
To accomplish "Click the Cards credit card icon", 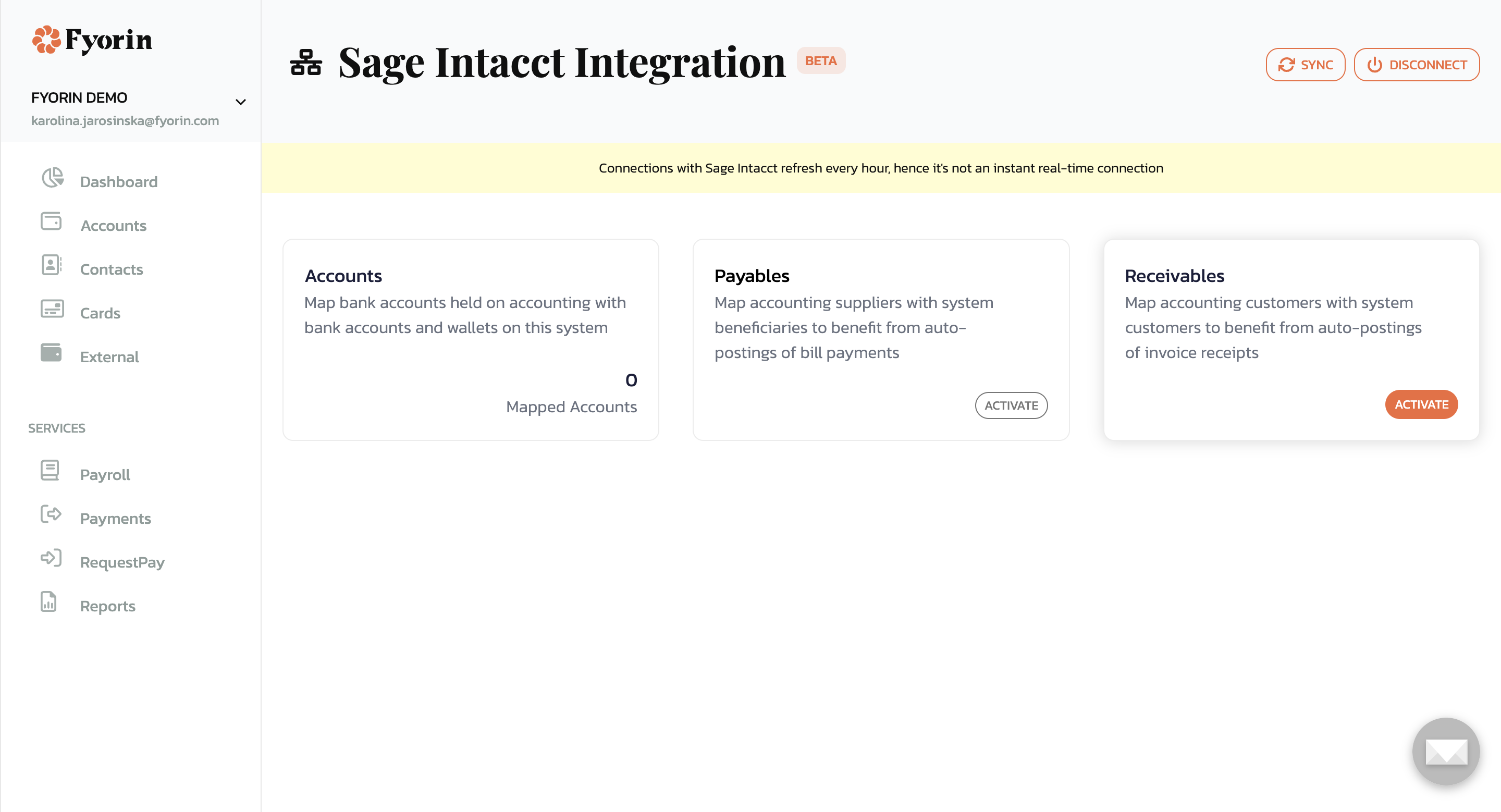I will pos(52,309).
